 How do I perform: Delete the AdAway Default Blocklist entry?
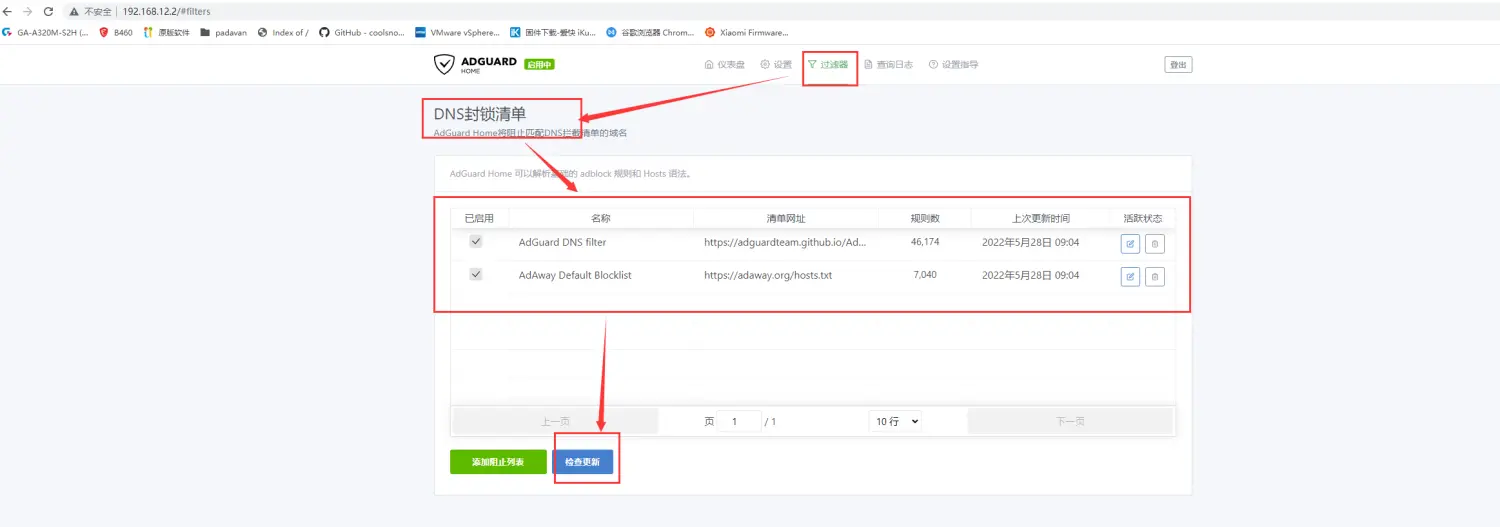1154,276
